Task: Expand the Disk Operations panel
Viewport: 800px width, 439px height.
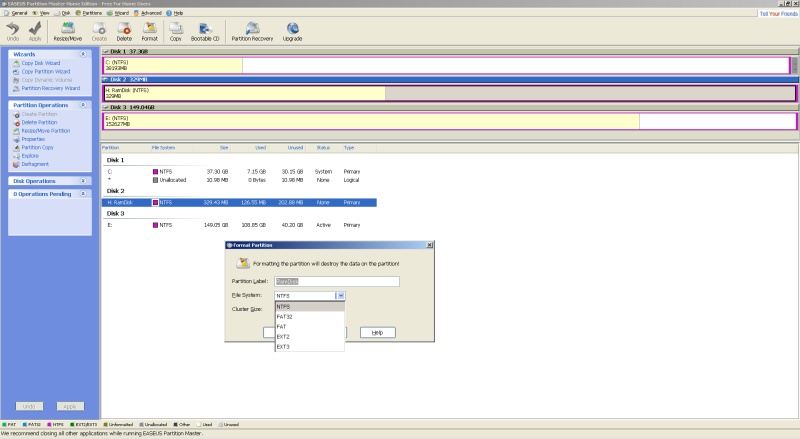Action: tap(83, 181)
